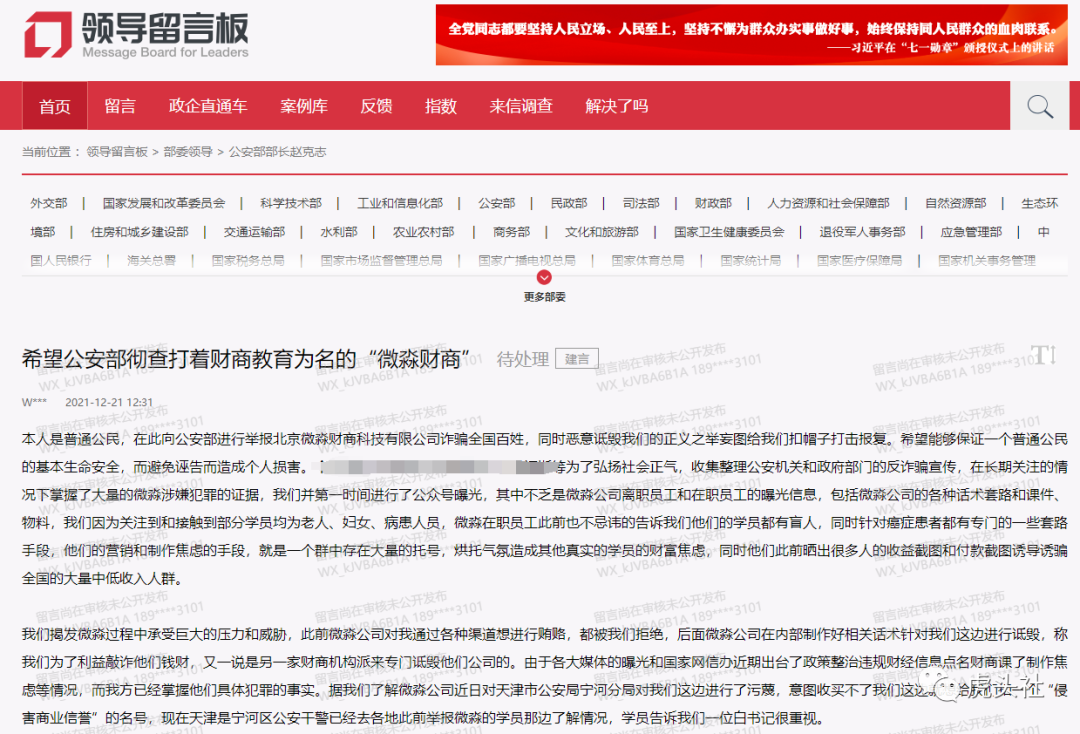Click 更多部委 label to expand list
This screenshot has height=734, width=1080.
coord(544,297)
